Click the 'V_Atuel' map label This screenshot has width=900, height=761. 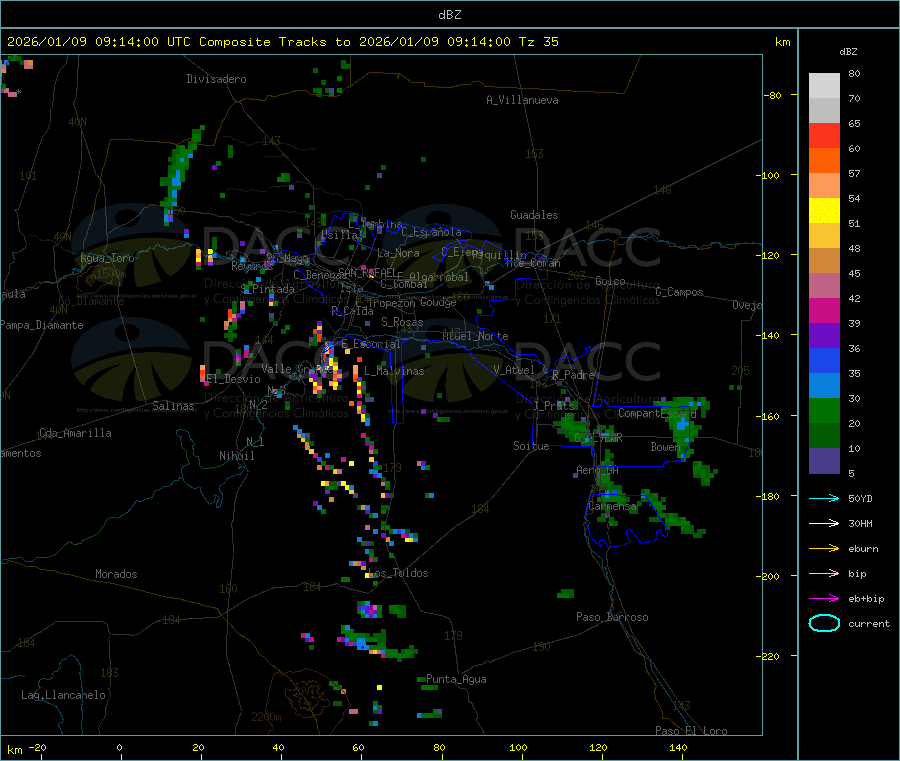(514, 370)
